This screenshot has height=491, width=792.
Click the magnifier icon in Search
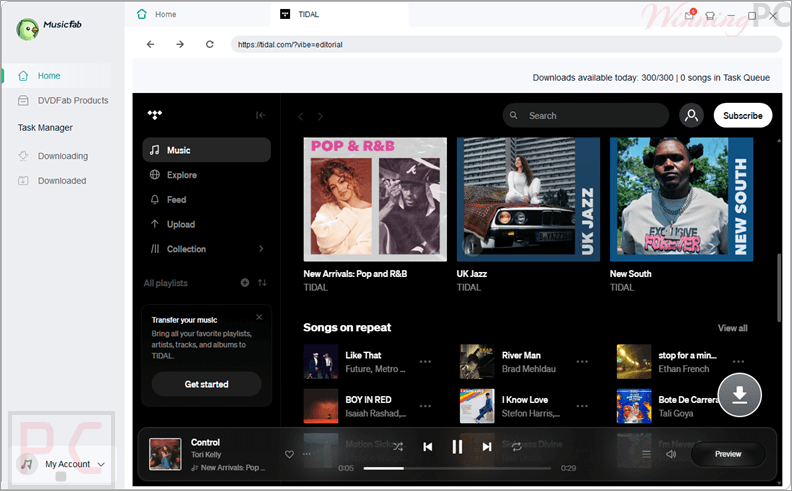[x=514, y=115]
